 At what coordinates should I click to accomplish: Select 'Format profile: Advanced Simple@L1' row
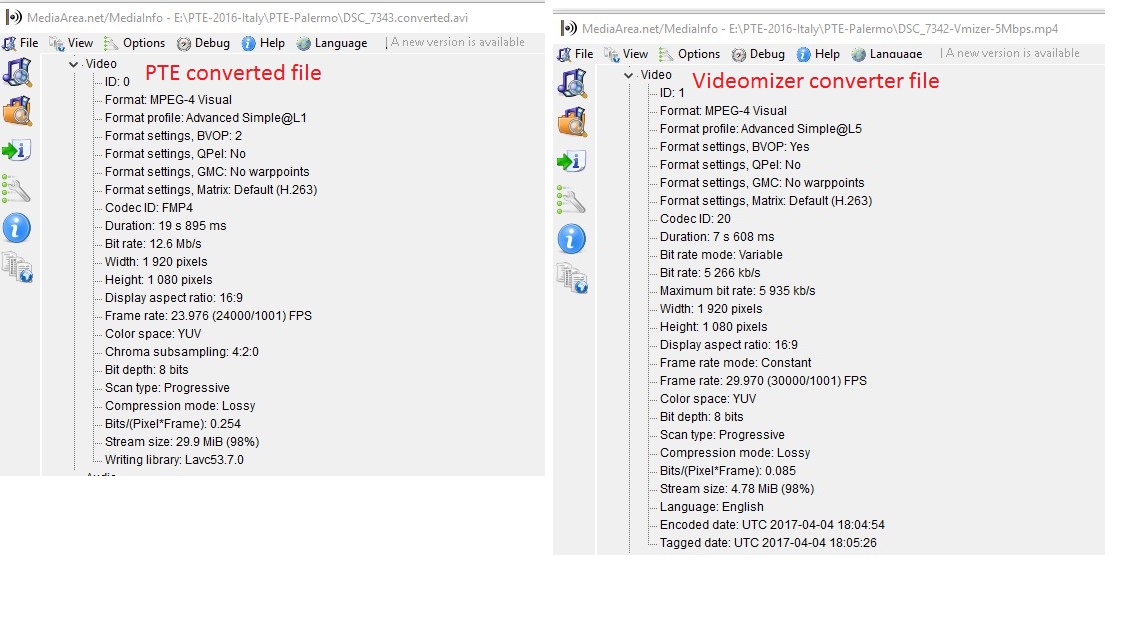pyautogui.click(x=206, y=118)
